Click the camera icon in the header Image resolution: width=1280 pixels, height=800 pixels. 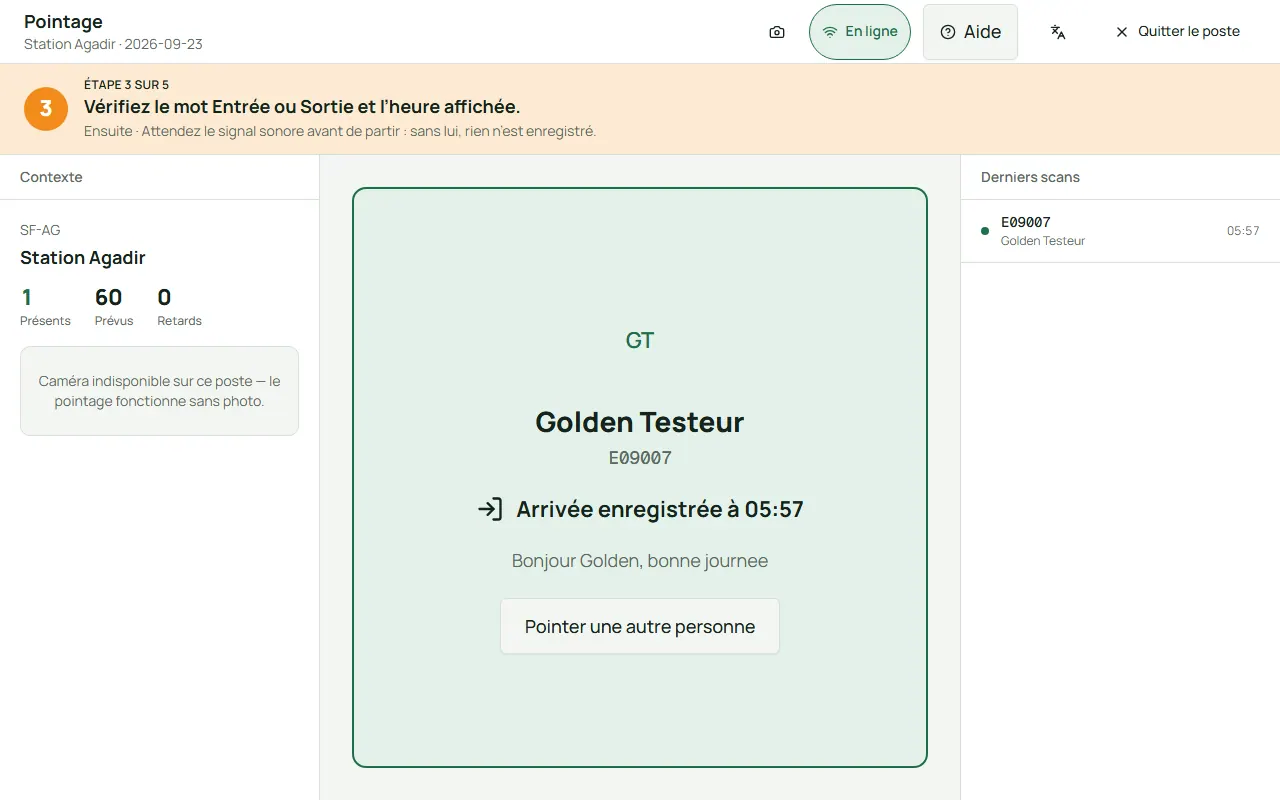coord(777,32)
